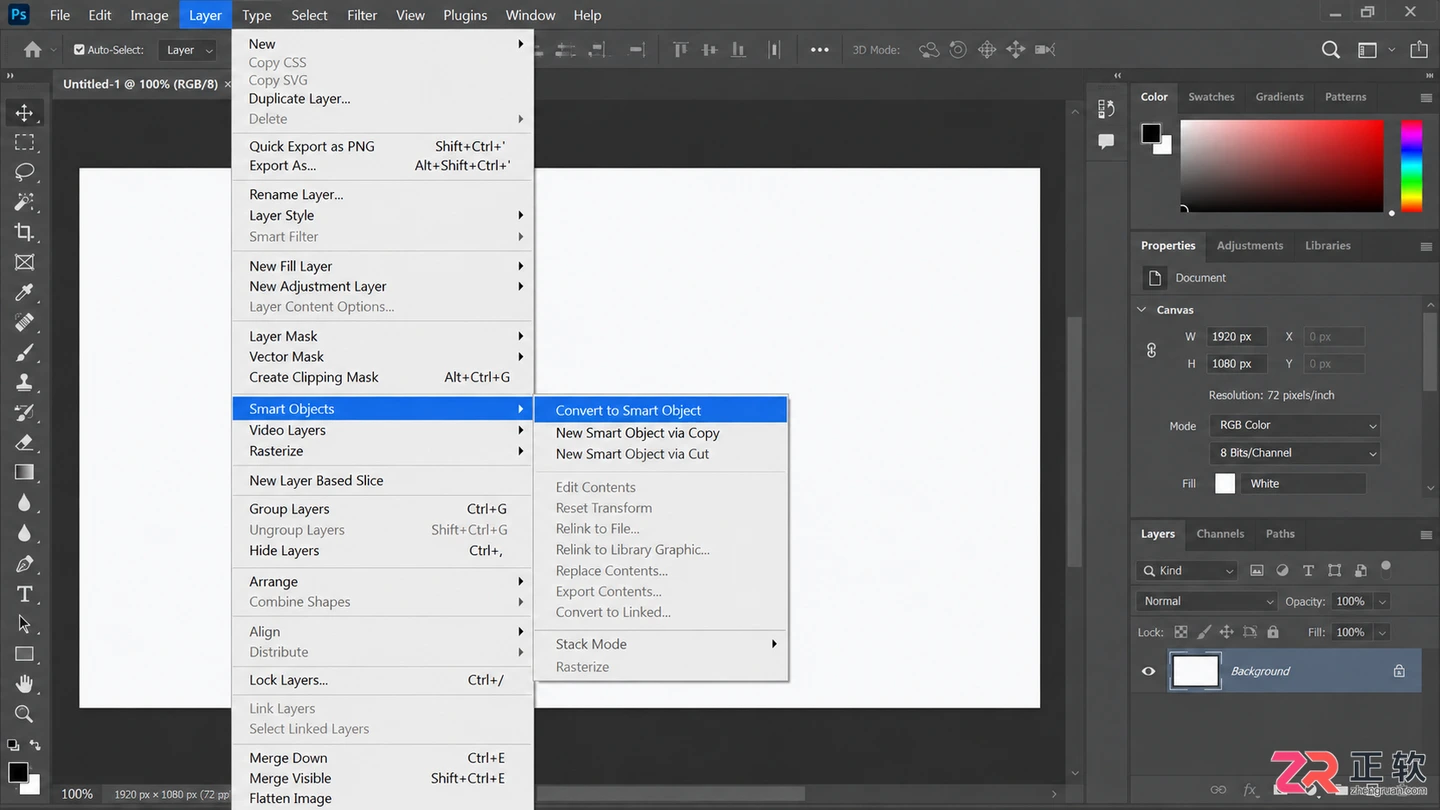Image resolution: width=1440 pixels, height=810 pixels.
Task: Switch to the Swatches tab
Action: pos(1211,97)
